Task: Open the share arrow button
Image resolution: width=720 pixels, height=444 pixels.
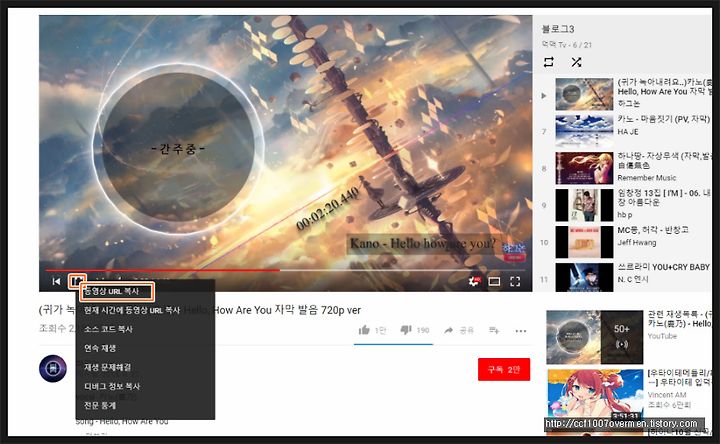Action: [x=449, y=330]
